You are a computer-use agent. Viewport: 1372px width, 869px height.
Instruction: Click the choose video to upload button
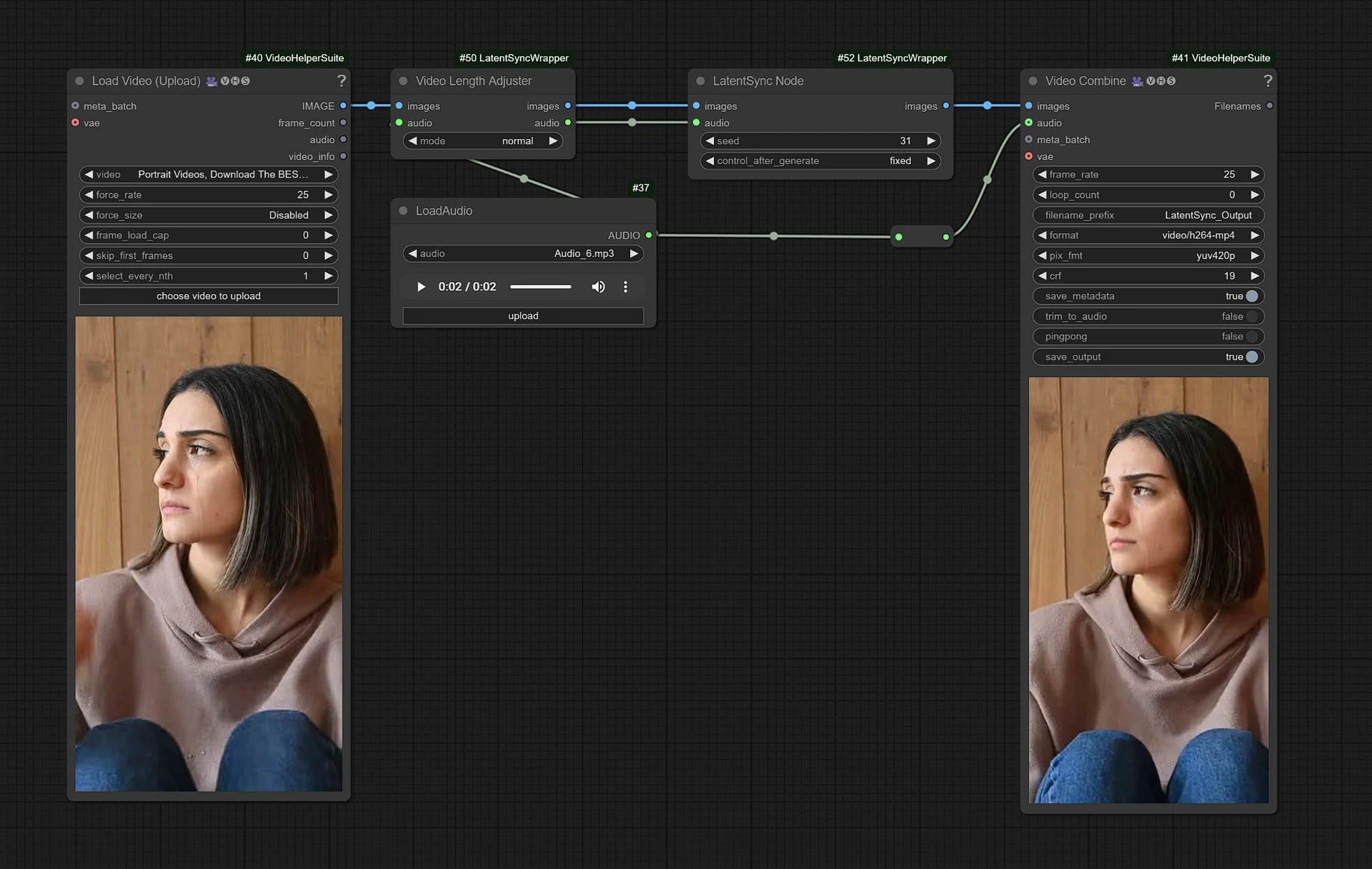pos(208,295)
